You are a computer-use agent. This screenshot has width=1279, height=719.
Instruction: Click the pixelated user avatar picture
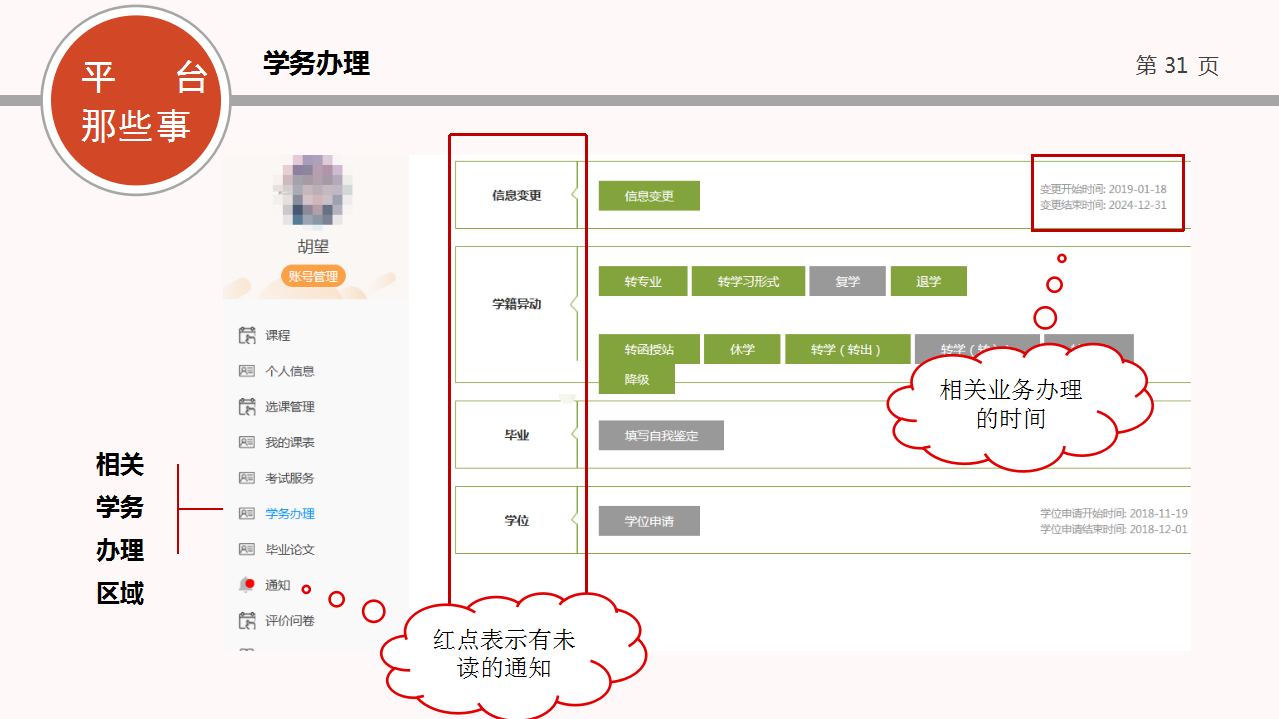tap(313, 192)
